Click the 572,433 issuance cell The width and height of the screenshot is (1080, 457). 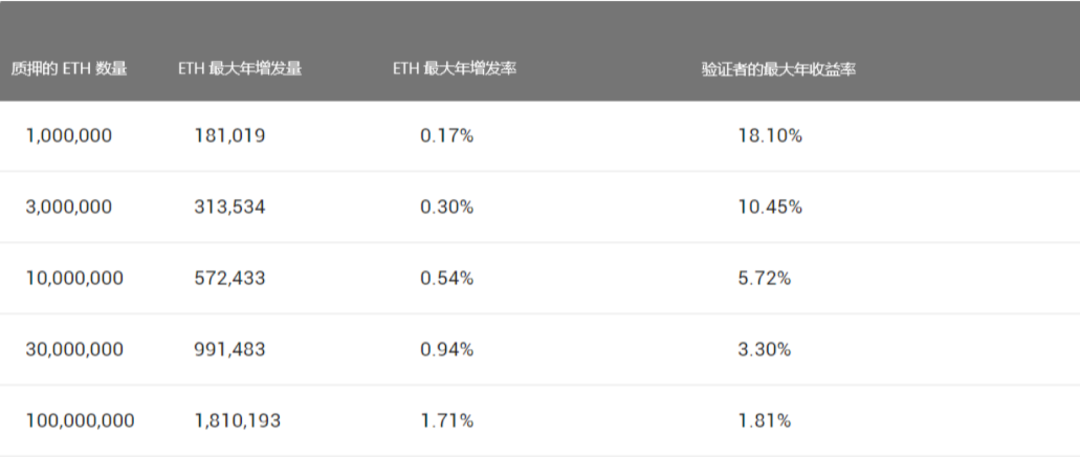pyautogui.click(x=230, y=278)
